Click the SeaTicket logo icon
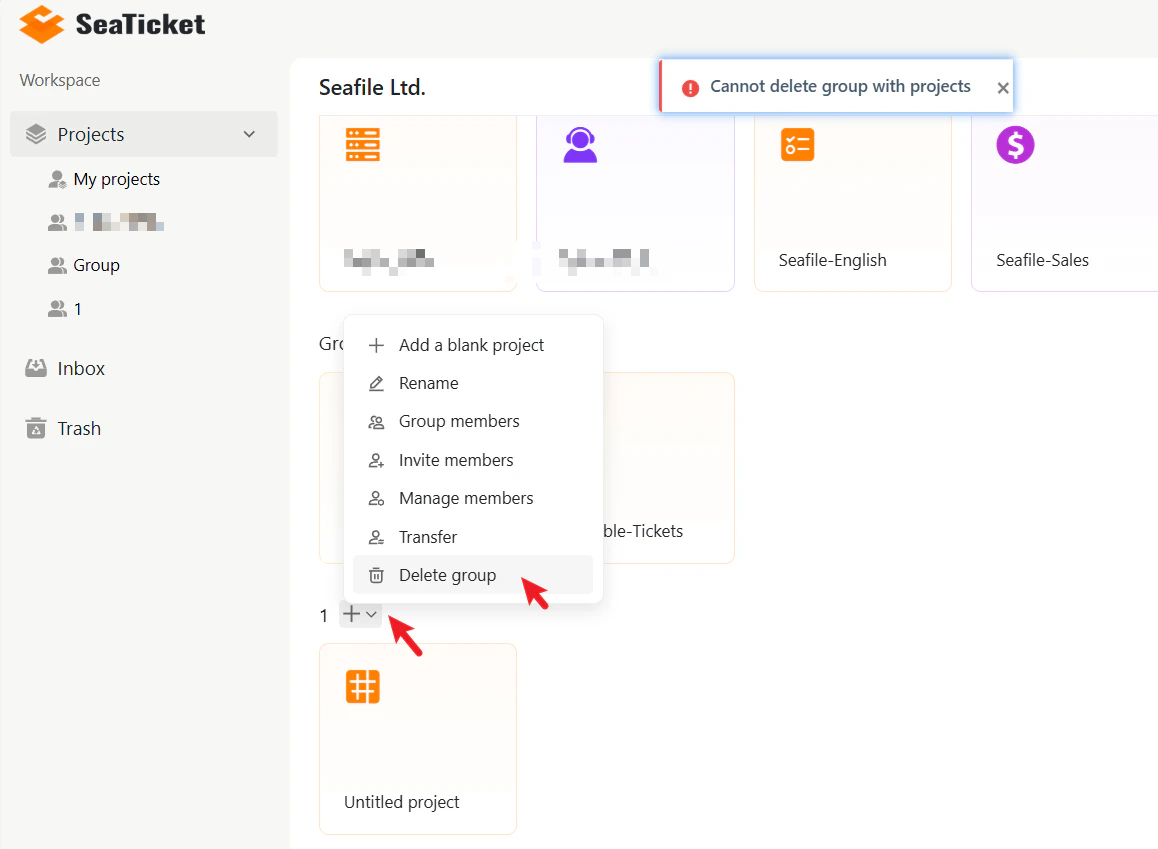 [x=41, y=24]
